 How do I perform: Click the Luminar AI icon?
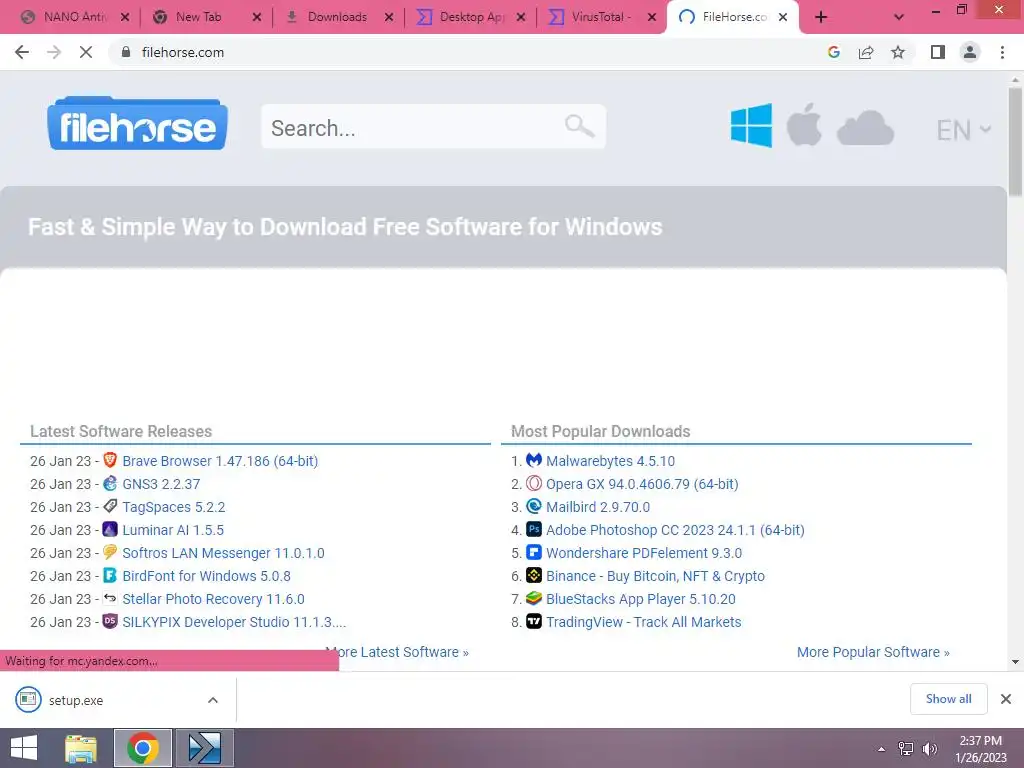[110, 529]
